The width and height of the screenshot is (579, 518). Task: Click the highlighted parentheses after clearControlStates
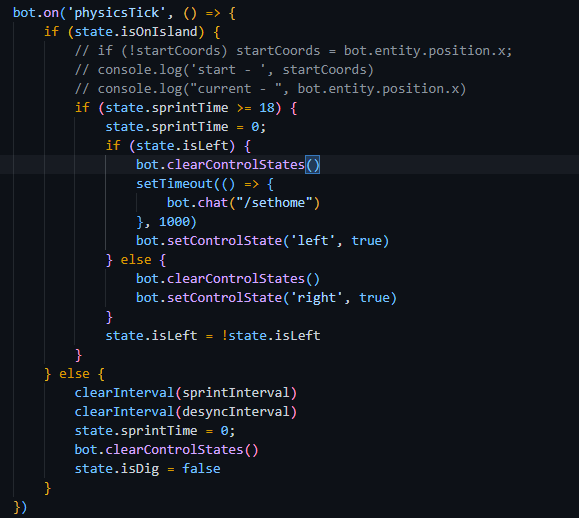click(312, 165)
